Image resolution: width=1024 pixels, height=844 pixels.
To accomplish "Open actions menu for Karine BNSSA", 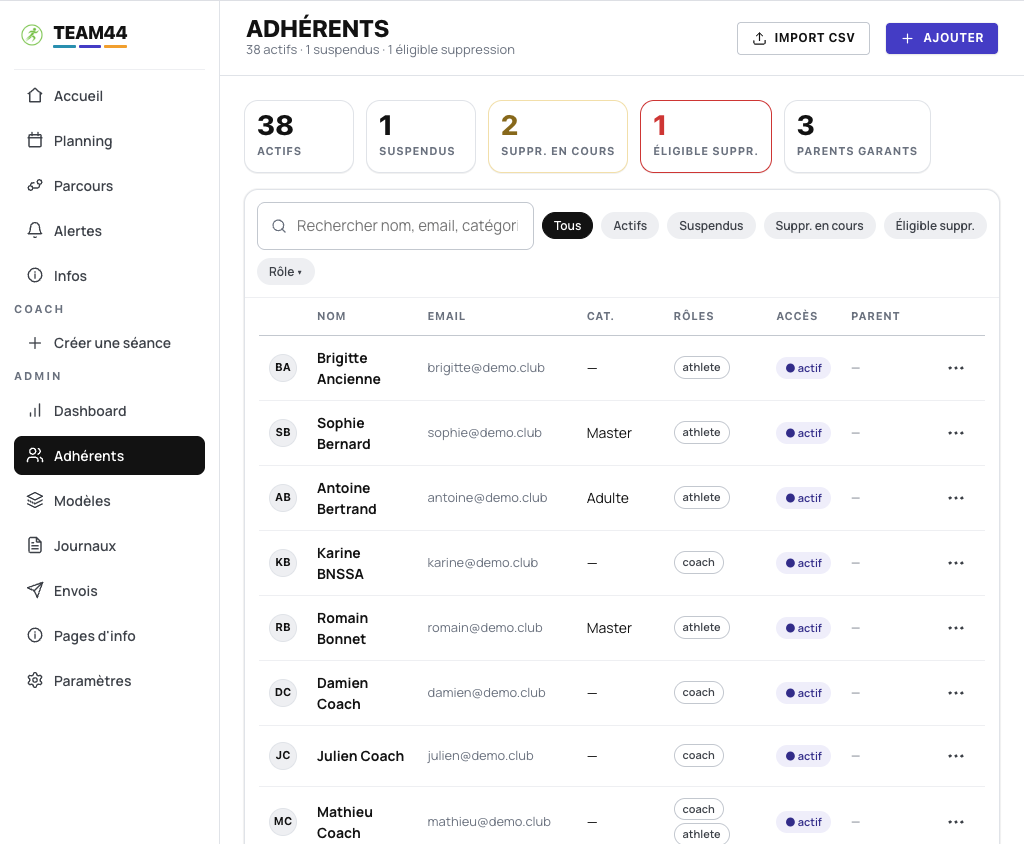I will point(955,563).
